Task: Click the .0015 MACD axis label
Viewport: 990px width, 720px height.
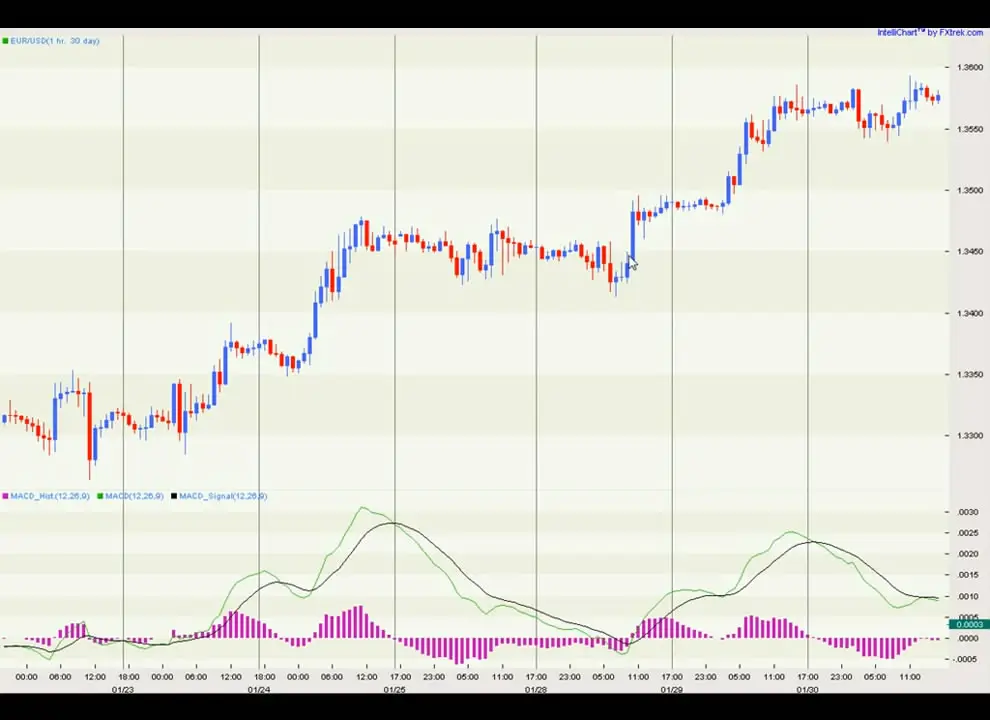Action: tap(969, 575)
